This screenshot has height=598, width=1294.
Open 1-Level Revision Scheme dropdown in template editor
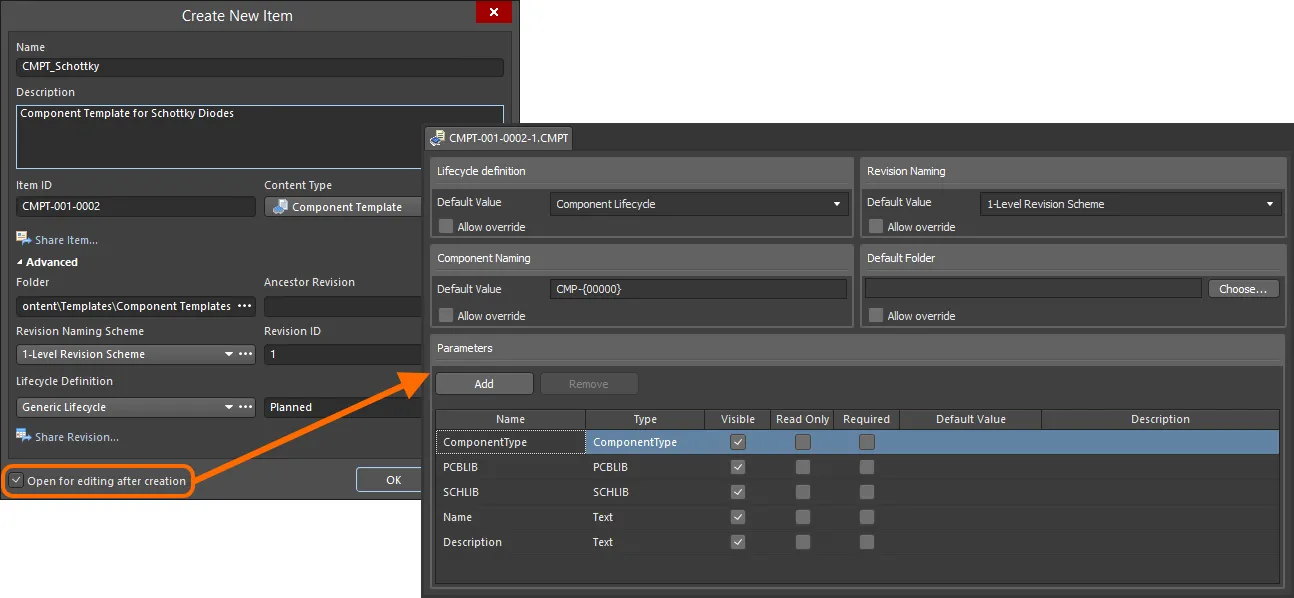click(x=1270, y=204)
